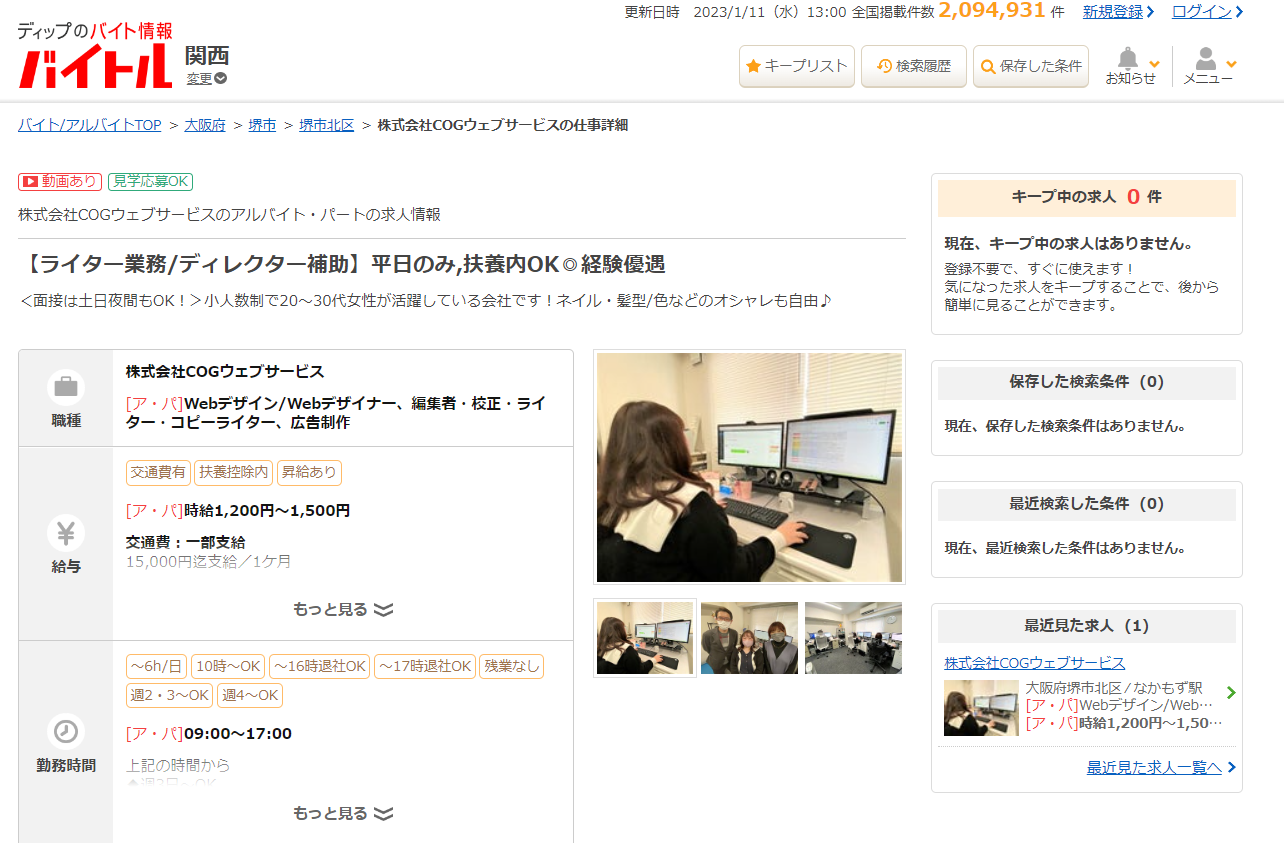Click the 大阪府堺市北区／なかもず駅 location text

[1114, 689]
